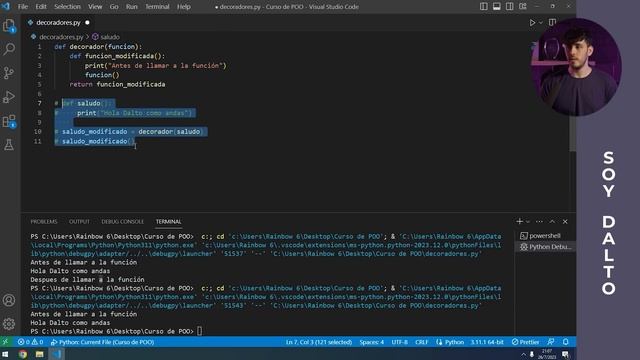Close the terminal panel
The width and height of the screenshot is (640, 360).
(x=565, y=222)
